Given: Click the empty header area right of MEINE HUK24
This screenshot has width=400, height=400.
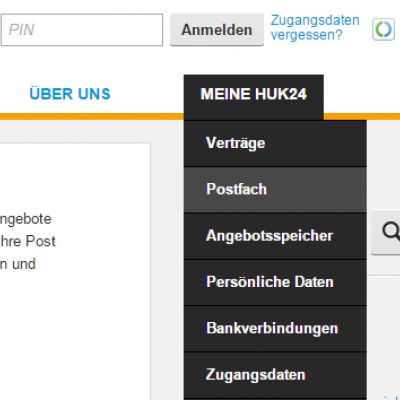Looking at the screenshot, I should pyautogui.click(x=362, y=94).
